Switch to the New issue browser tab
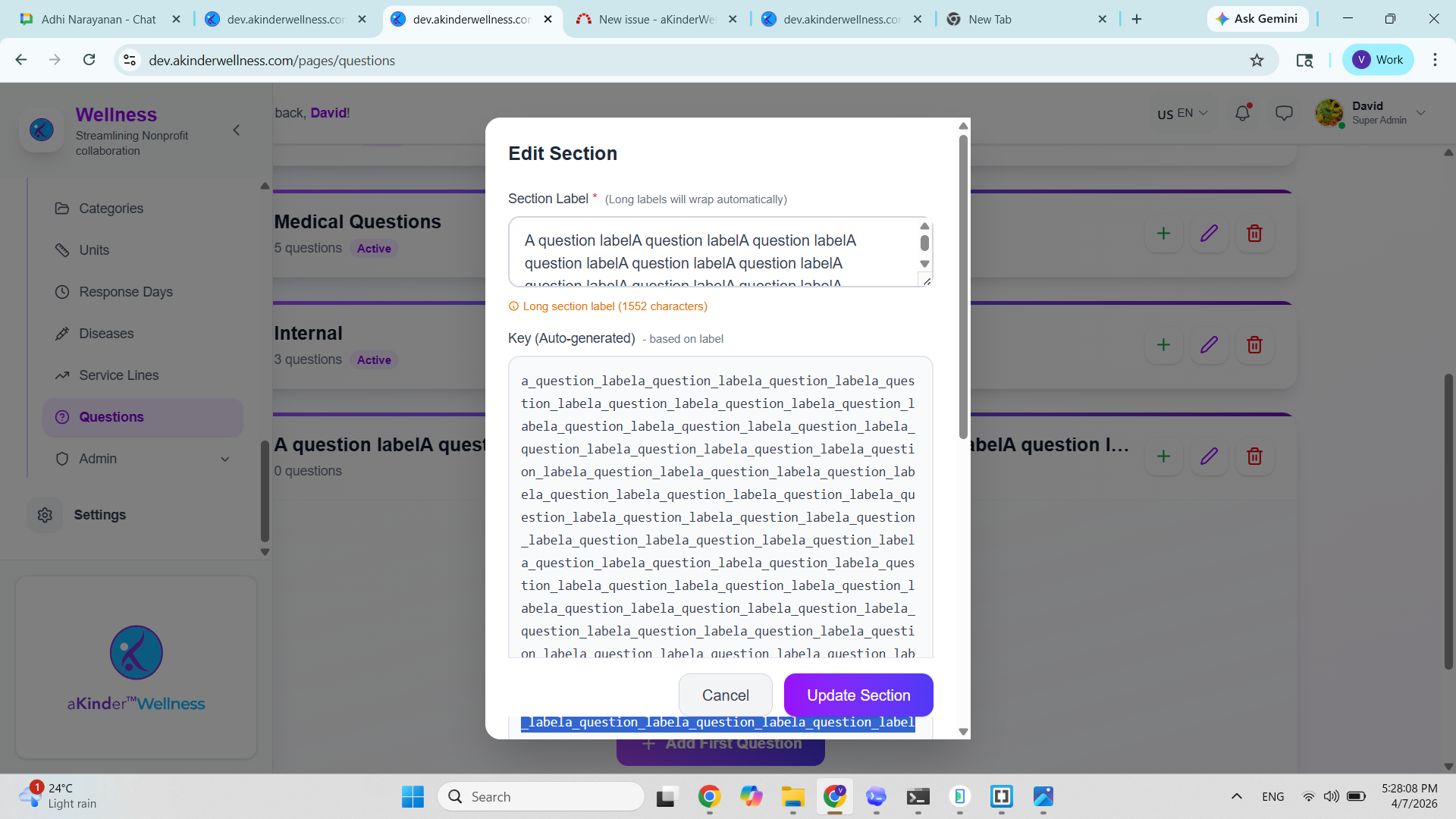1456x819 pixels. point(655,19)
